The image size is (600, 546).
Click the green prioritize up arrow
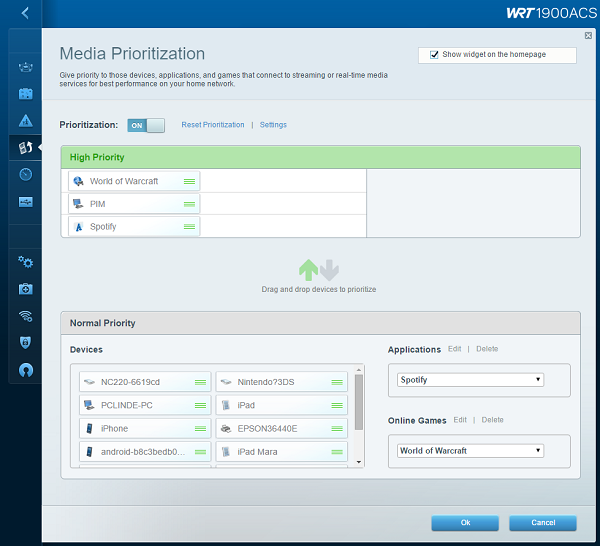(x=308, y=270)
